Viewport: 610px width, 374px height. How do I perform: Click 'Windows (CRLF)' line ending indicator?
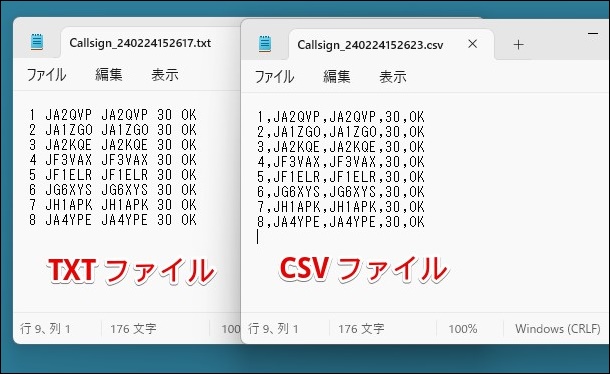pos(557,329)
